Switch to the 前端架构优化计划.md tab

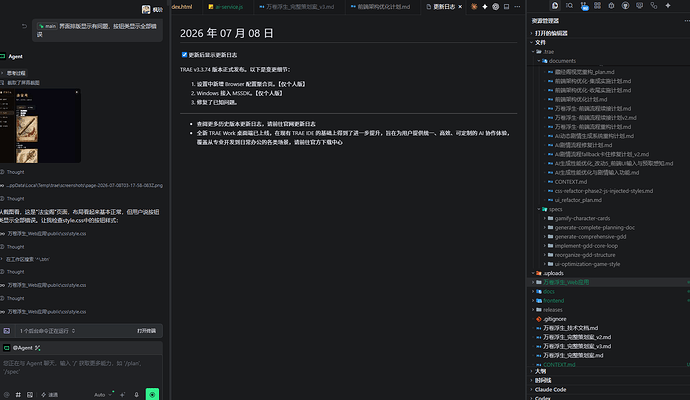click(x=380, y=7)
